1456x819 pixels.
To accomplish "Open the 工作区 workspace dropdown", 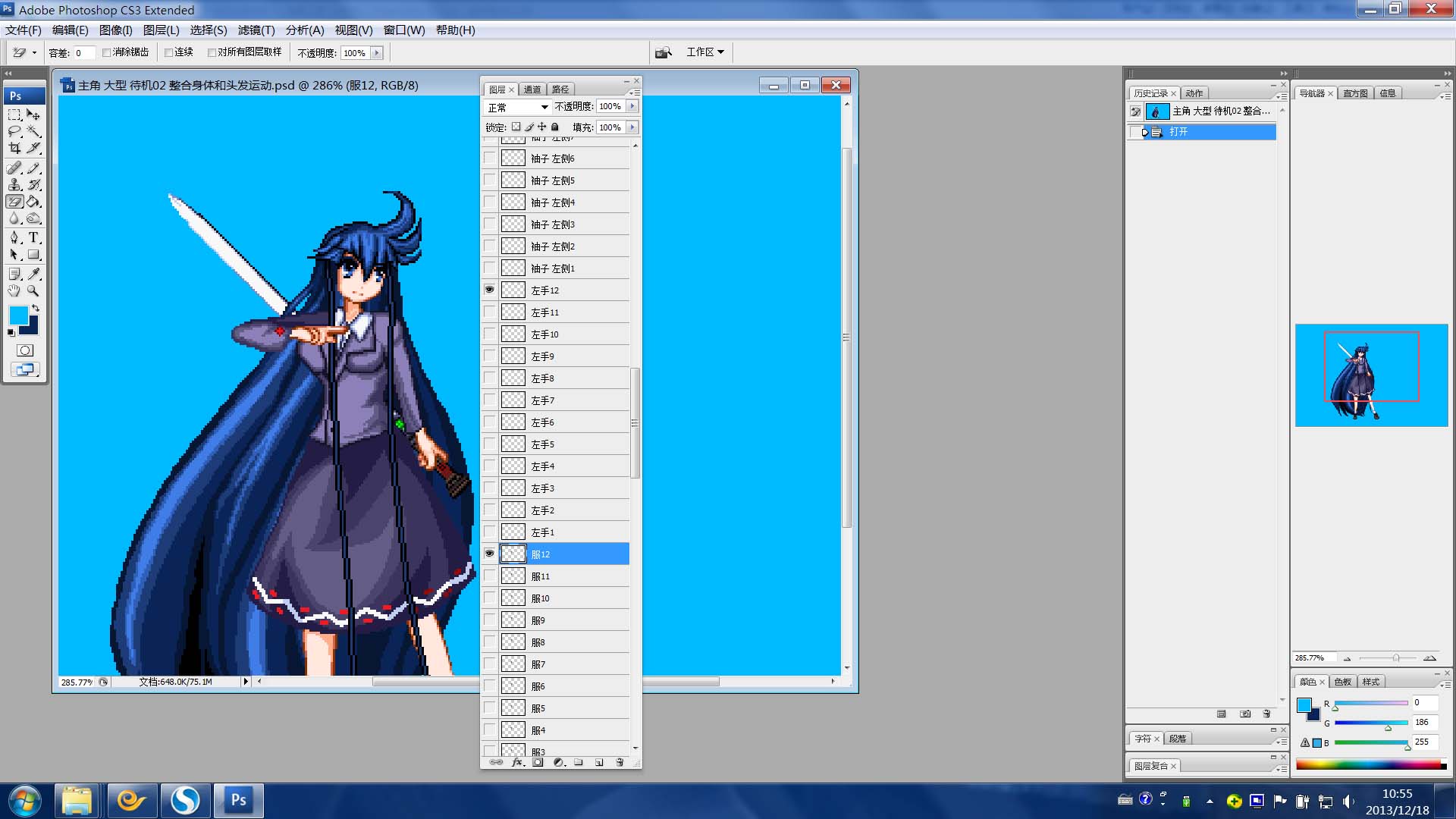I will [705, 52].
